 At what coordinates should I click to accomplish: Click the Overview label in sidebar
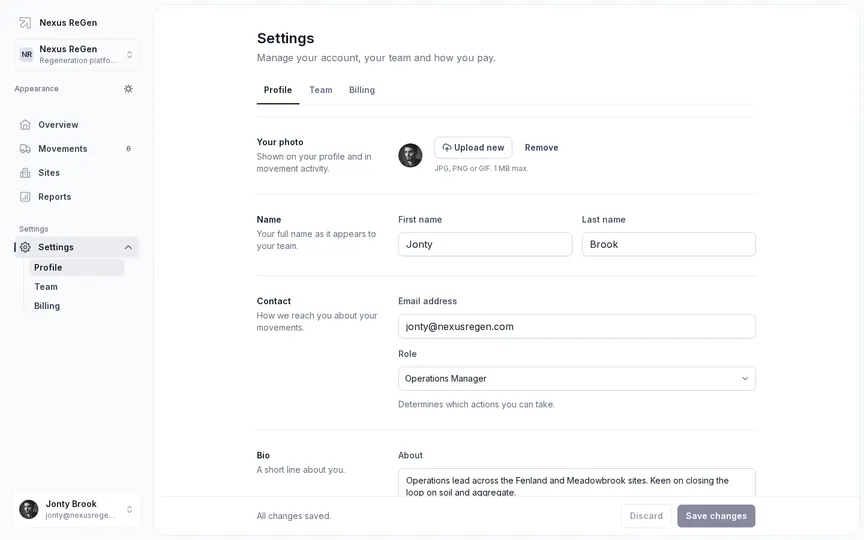point(58,125)
